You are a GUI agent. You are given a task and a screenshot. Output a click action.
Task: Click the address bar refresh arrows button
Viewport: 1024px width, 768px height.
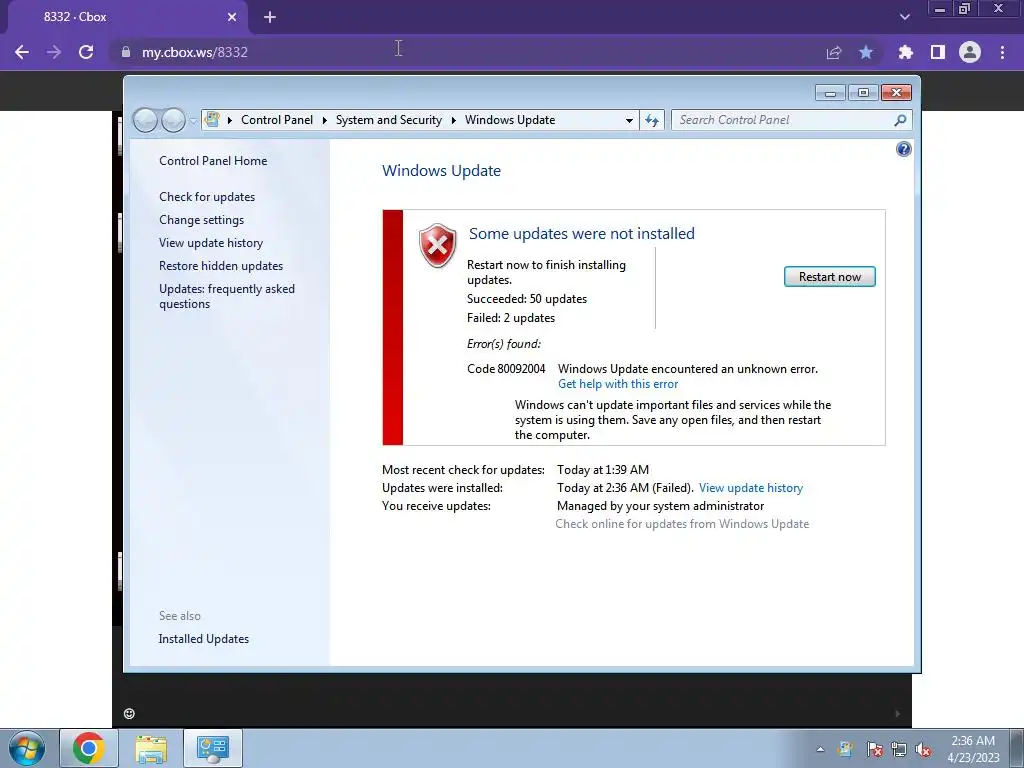(652, 120)
